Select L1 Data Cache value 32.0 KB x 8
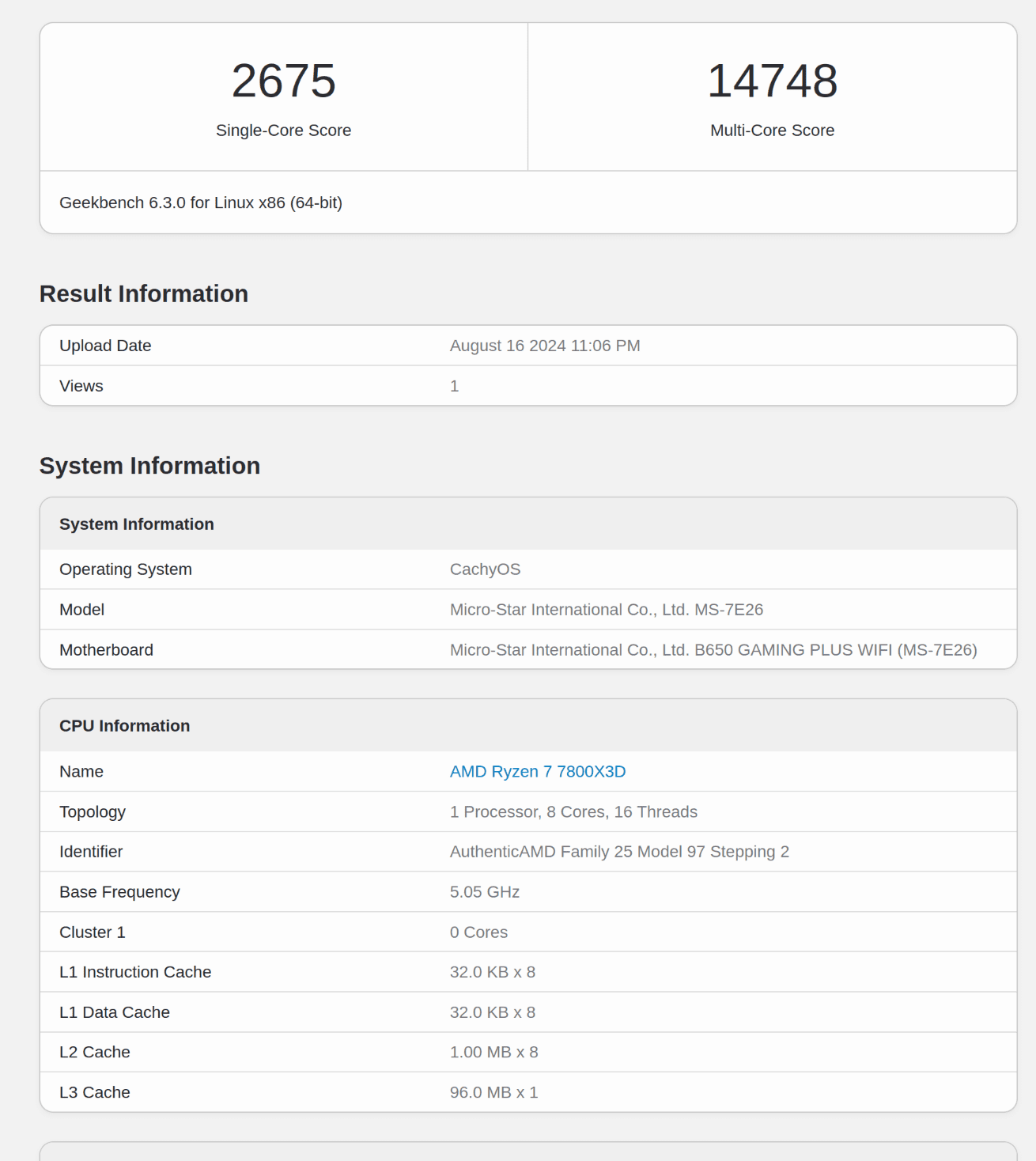 coord(493,1012)
